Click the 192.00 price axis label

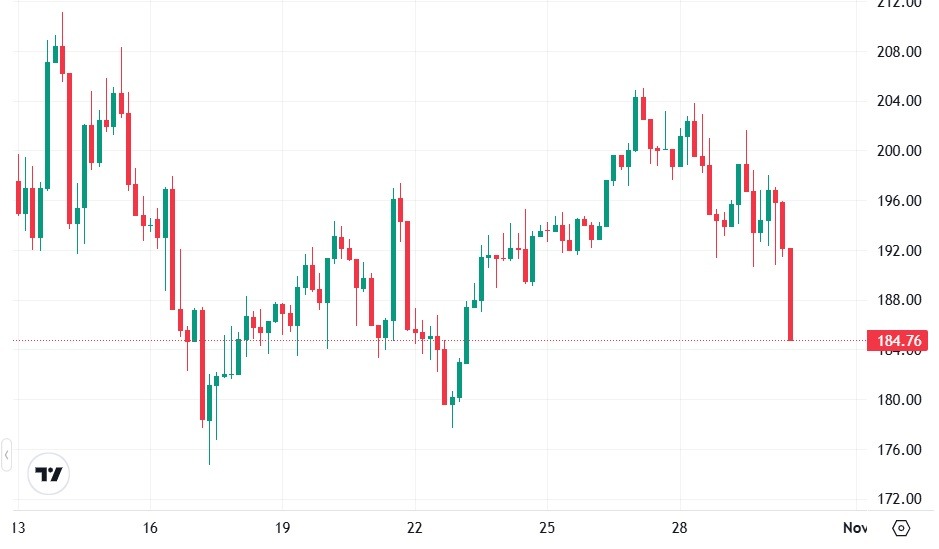[x=898, y=251]
